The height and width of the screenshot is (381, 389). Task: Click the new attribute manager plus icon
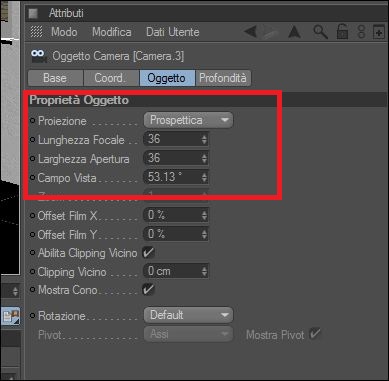(x=379, y=33)
